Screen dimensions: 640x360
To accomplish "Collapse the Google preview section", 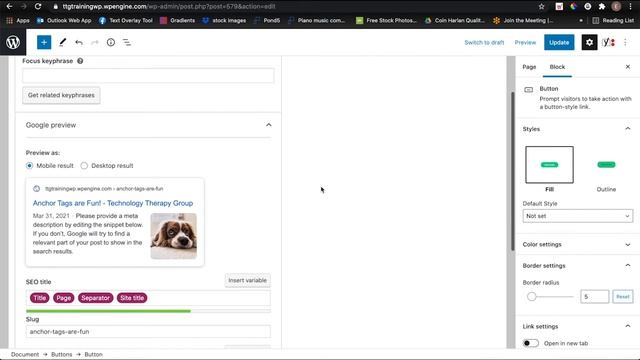I will (x=269, y=125).
